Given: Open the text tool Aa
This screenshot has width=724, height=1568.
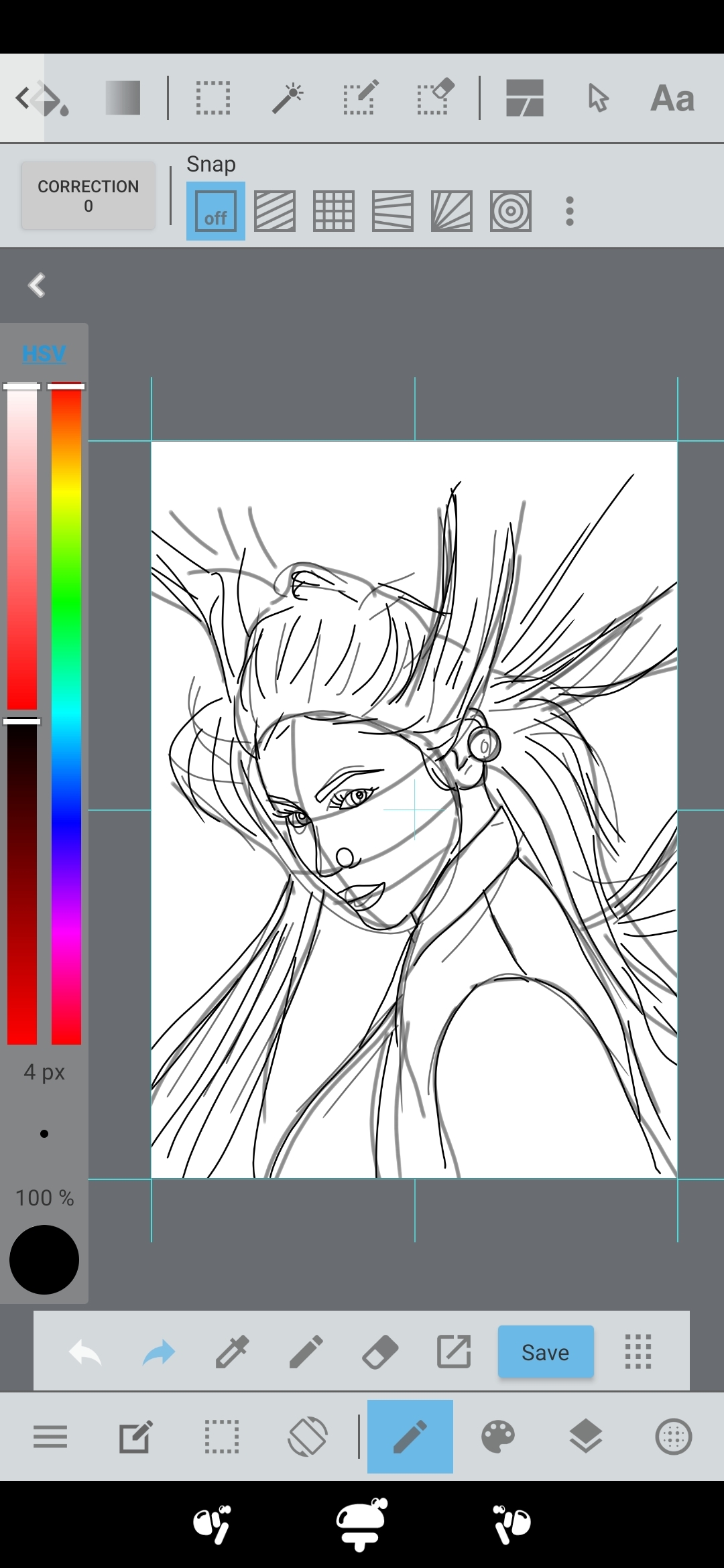Looking at the screenshot, I should [x=672, y=98].
